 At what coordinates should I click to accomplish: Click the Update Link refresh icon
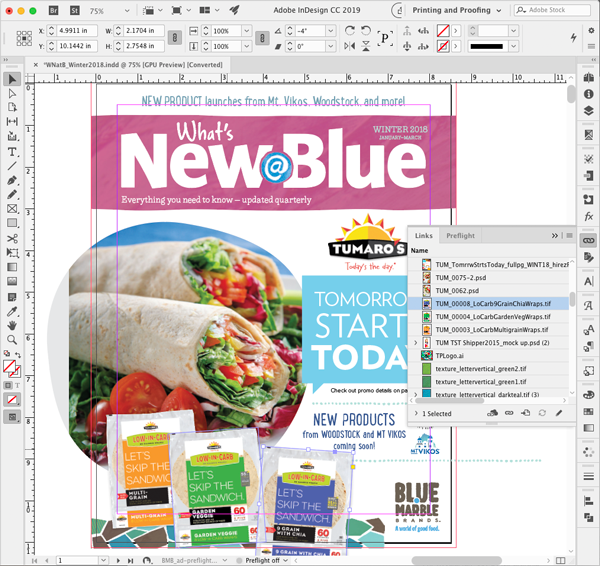[542, 413]
